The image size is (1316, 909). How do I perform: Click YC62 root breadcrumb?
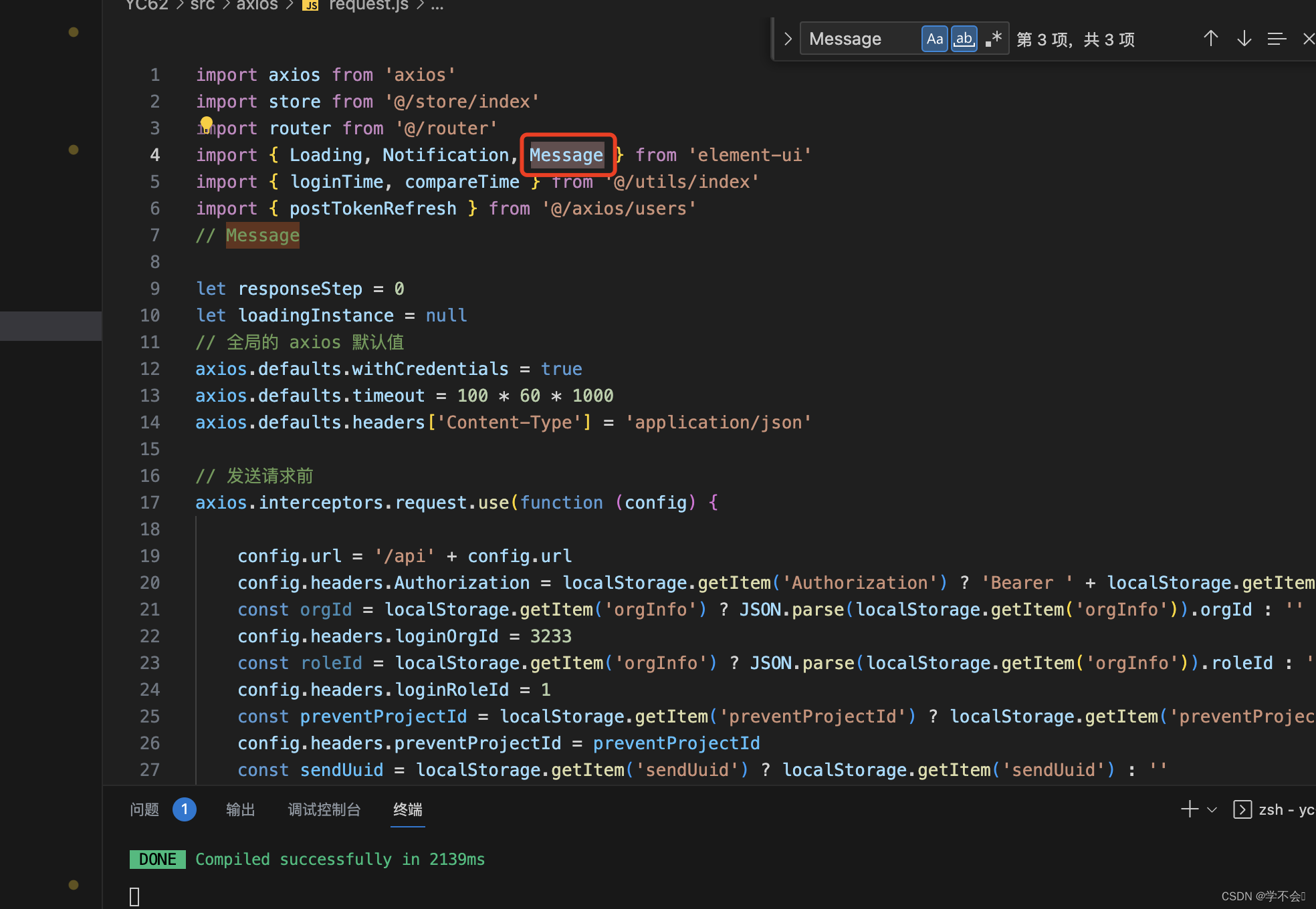click(x=147, y=5)
